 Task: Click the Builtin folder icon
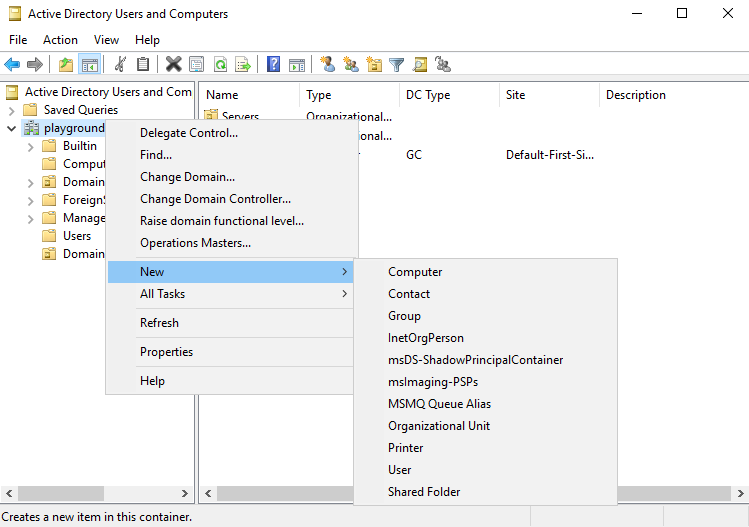click(49, 146)
